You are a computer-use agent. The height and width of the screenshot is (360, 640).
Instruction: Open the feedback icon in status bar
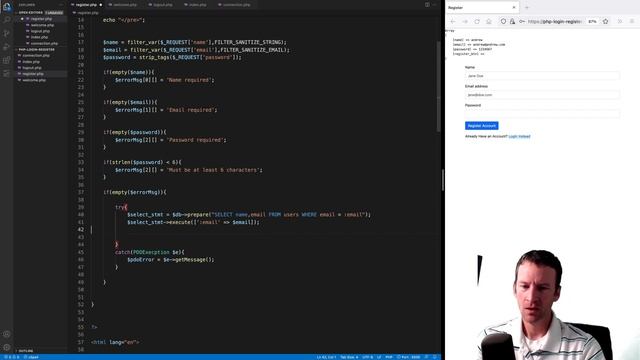(x=427, y=357)
